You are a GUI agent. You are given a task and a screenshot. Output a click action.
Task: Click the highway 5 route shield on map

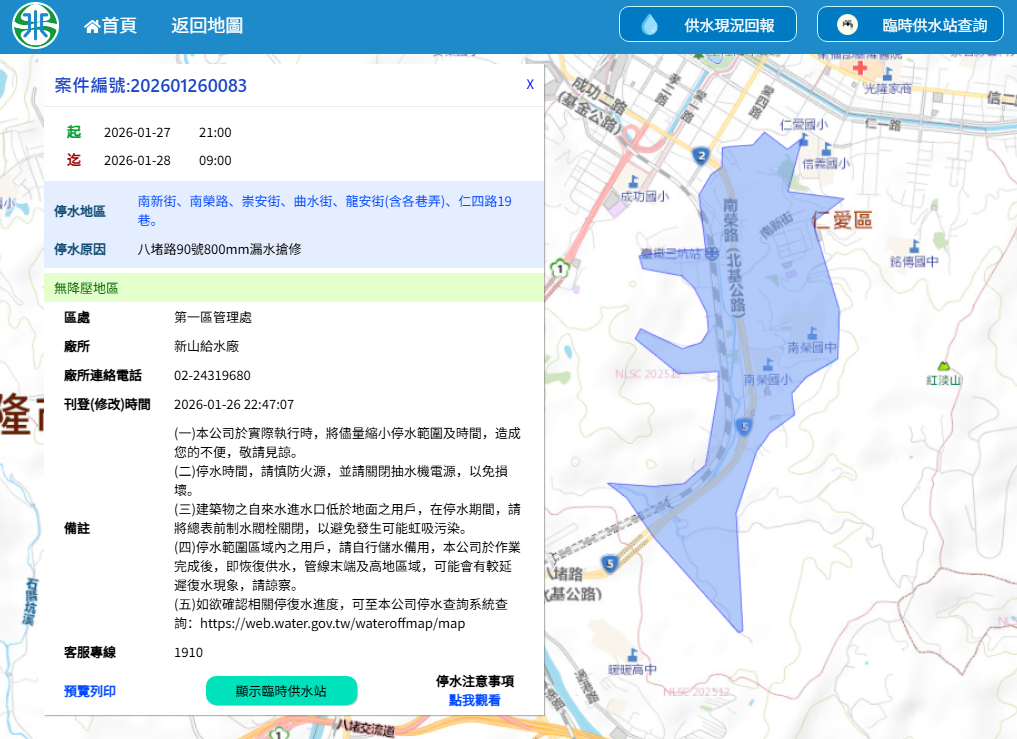742,424
